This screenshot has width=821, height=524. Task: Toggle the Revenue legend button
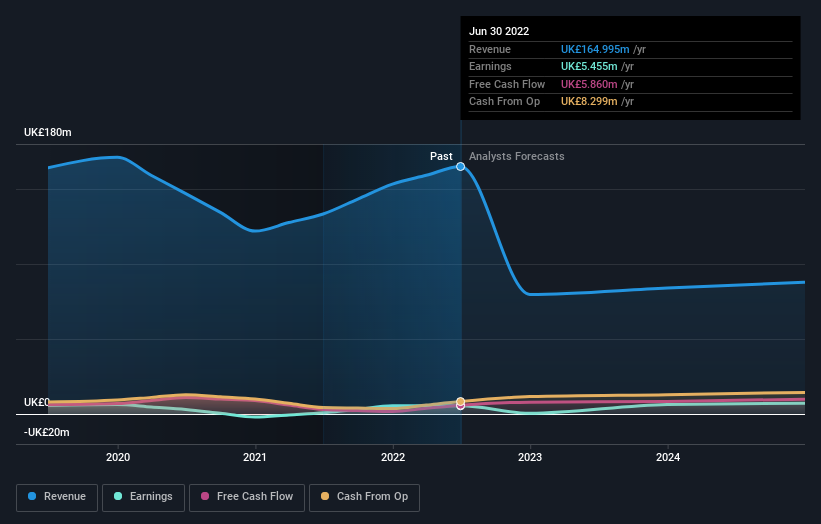57,497
